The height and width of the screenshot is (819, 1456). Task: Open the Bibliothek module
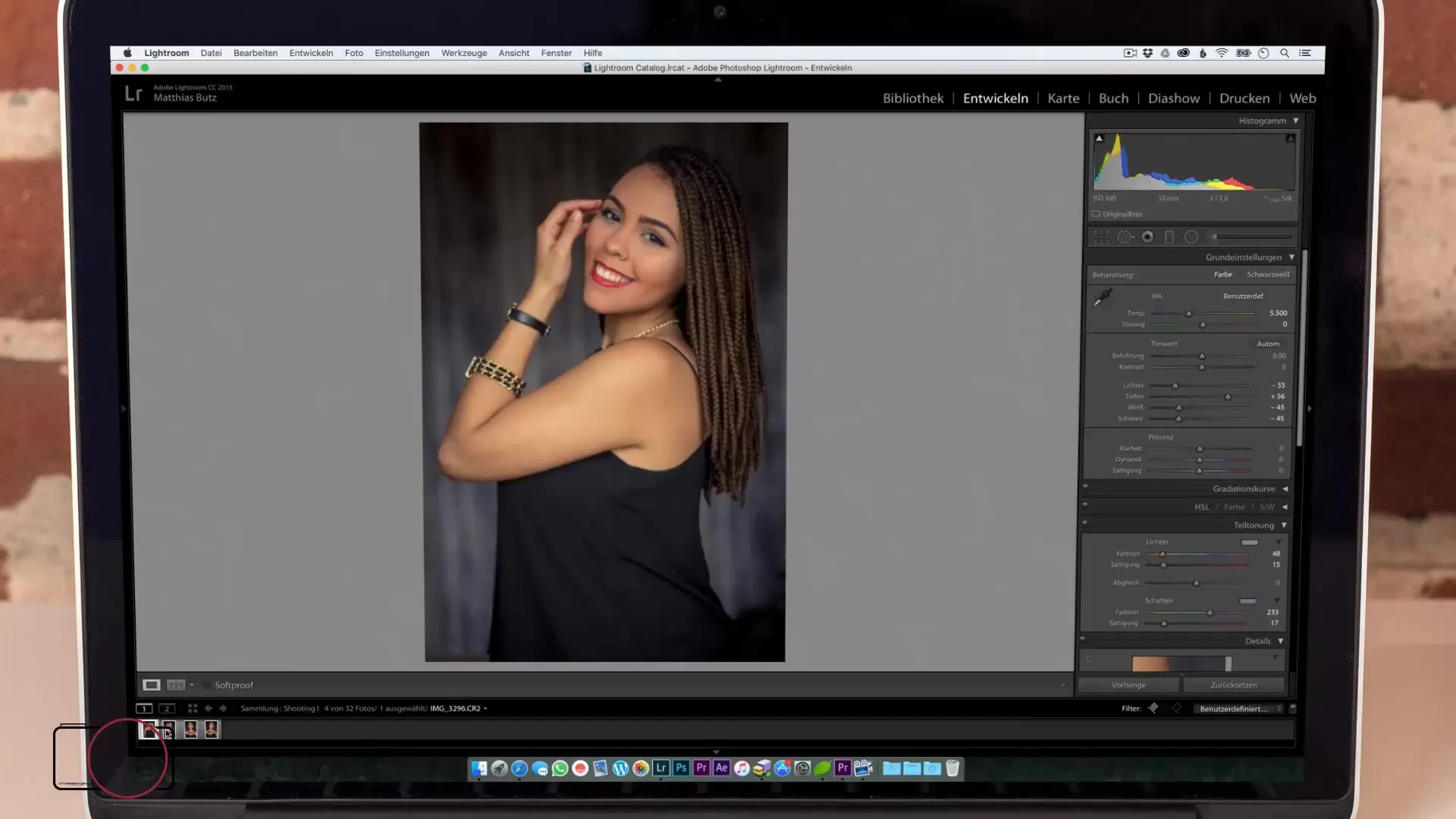click(x=913, y=99)
